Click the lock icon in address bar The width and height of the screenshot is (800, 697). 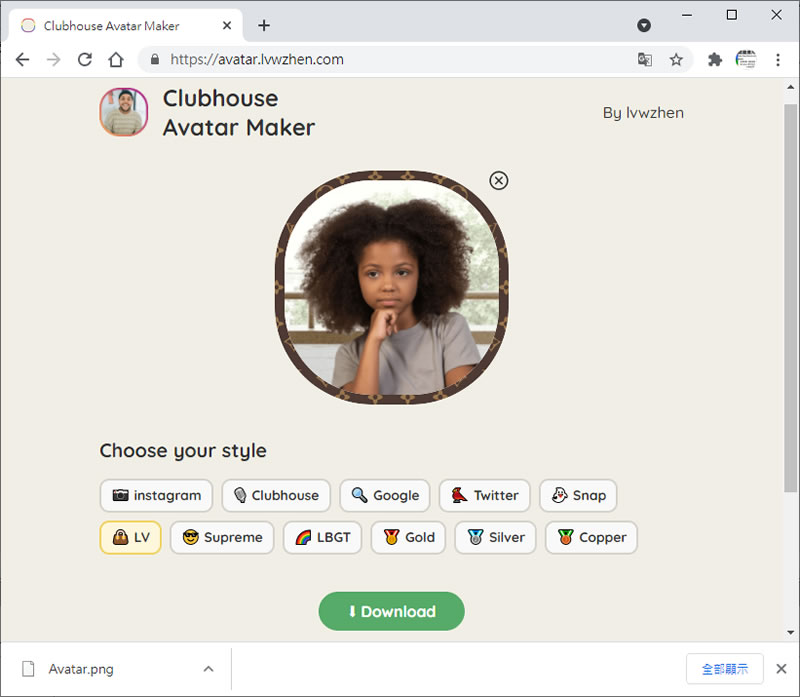[x=155, y=60]
